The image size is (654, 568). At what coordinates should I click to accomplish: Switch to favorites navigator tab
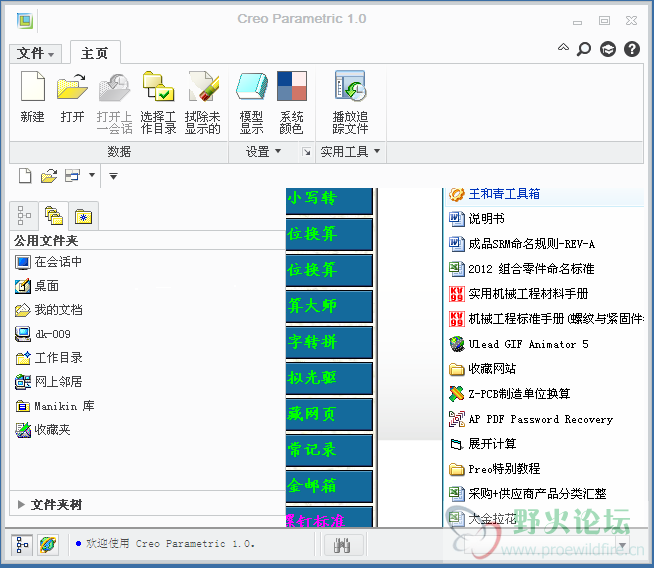(83, 216)
